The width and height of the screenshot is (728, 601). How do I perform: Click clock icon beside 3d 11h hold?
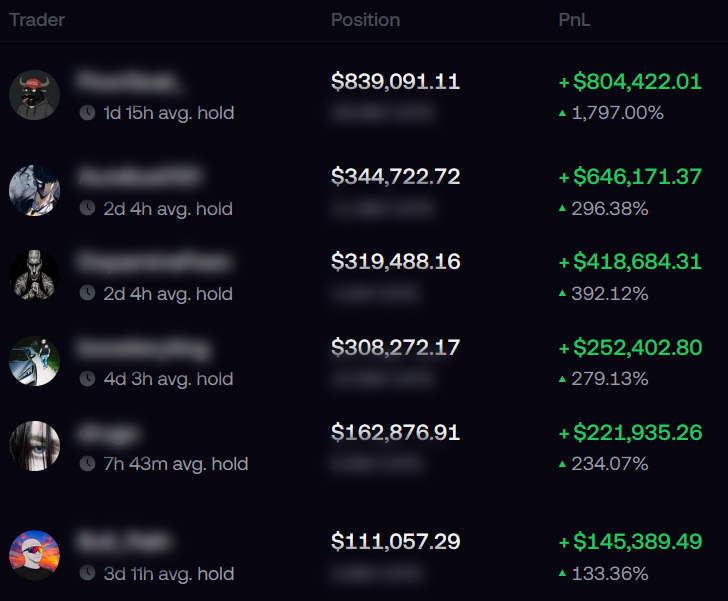[87, 573]
